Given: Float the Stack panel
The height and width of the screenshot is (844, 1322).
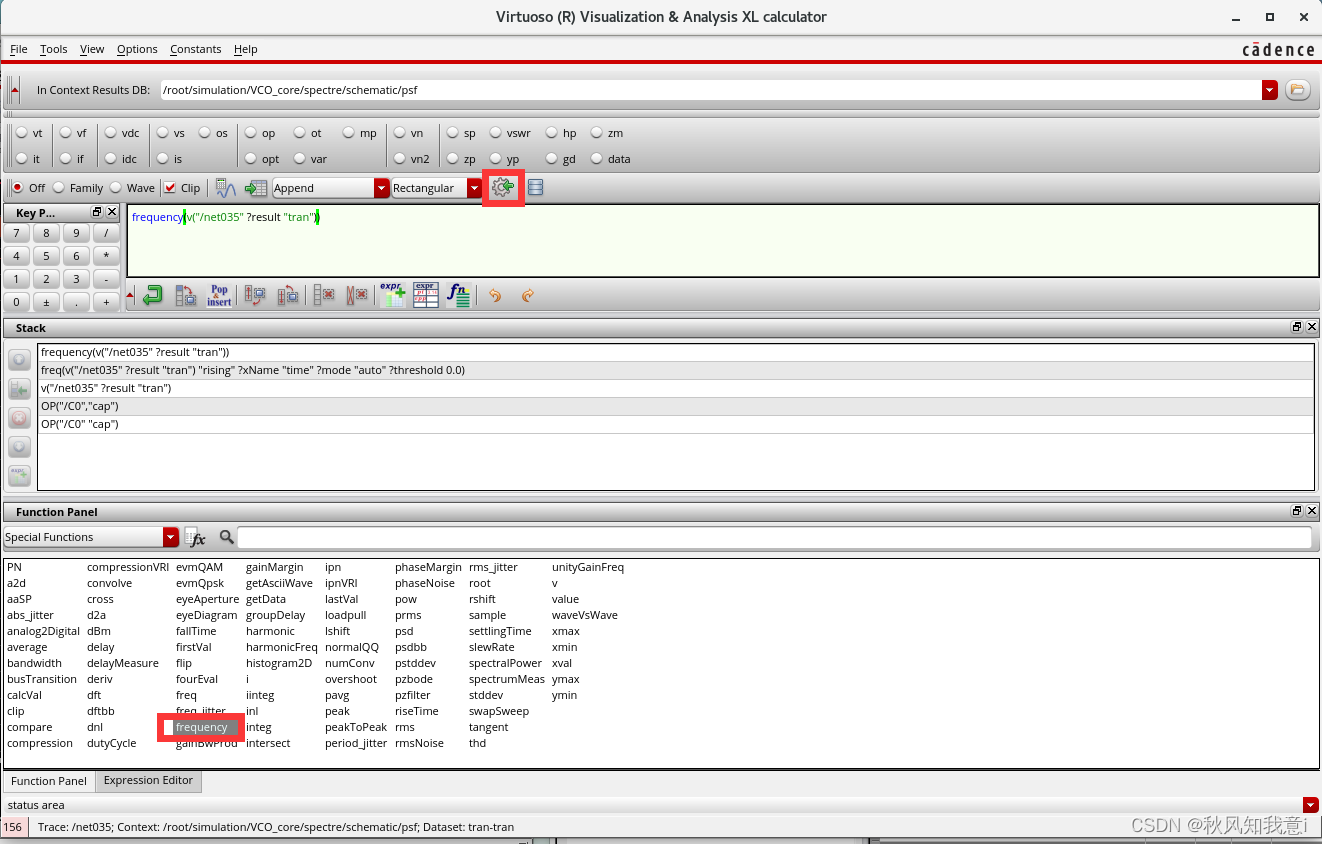Looking at the screenshot, I should tap(1297, 327).
